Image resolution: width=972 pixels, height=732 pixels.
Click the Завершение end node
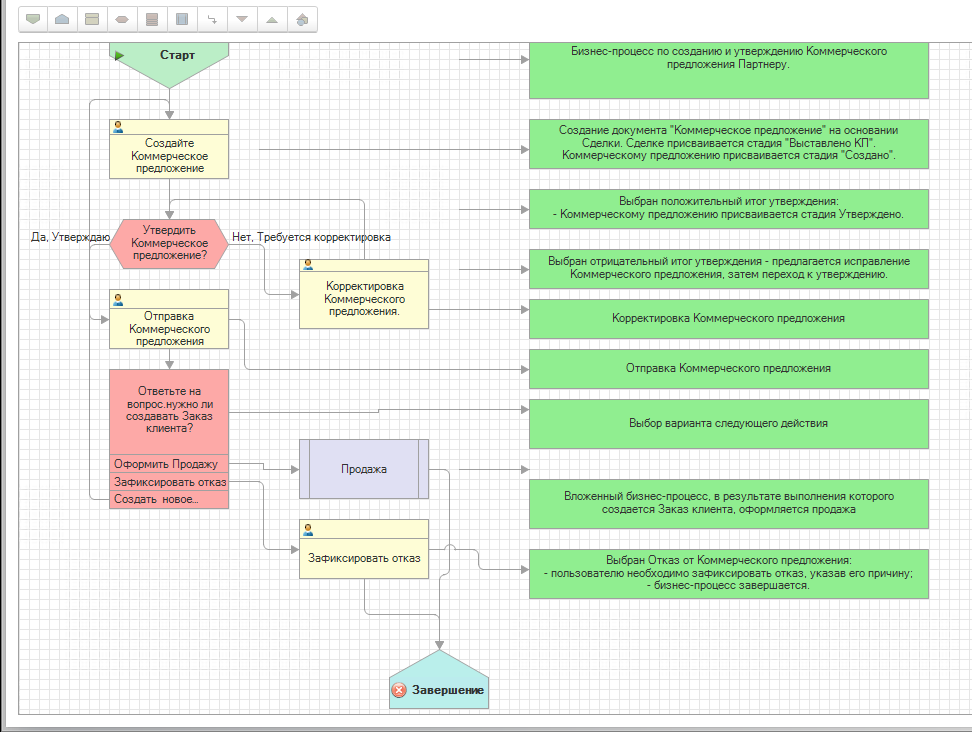click(x=439, y=685)
